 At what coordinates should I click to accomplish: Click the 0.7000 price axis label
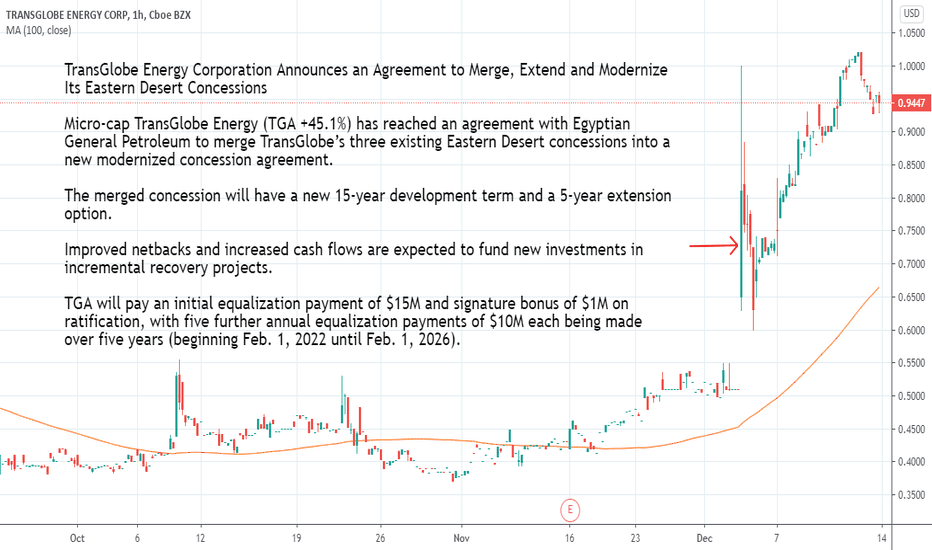911,264
